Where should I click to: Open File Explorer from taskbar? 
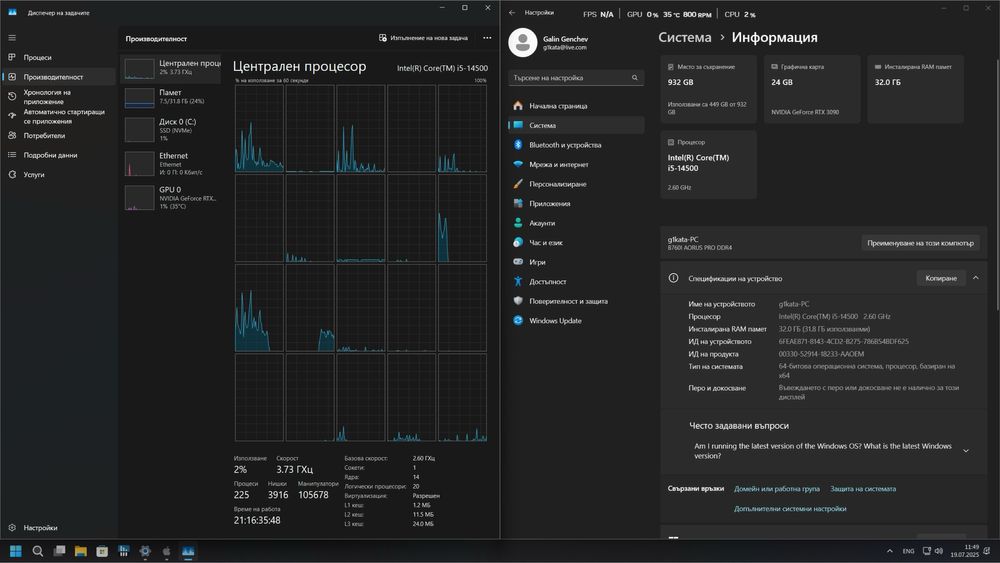point(80,551)
